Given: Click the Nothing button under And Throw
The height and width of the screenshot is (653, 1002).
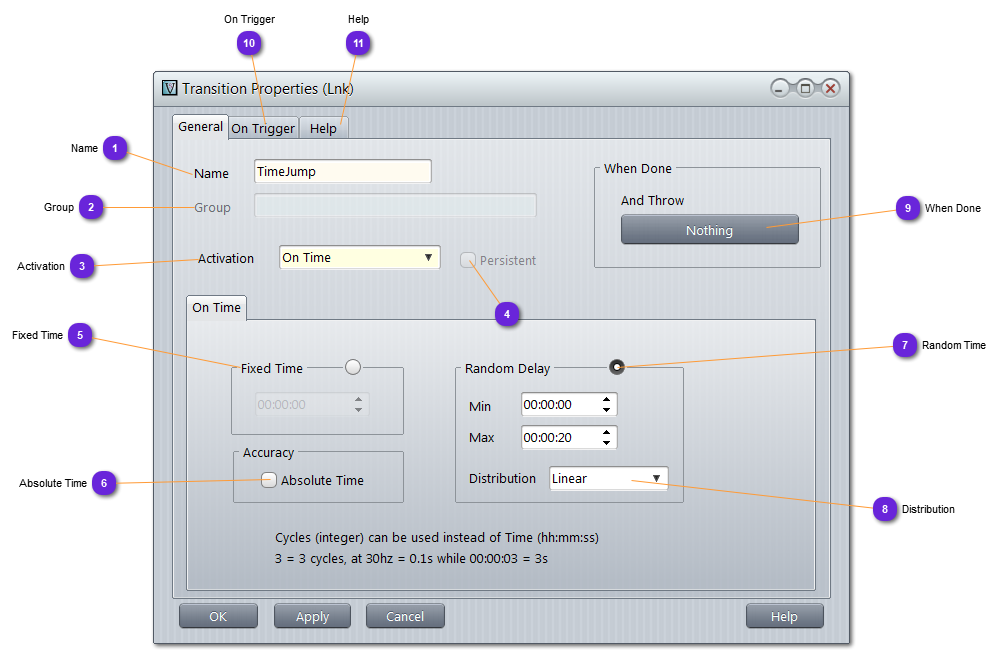Looking at the screenshot, I should pos(709,230).
